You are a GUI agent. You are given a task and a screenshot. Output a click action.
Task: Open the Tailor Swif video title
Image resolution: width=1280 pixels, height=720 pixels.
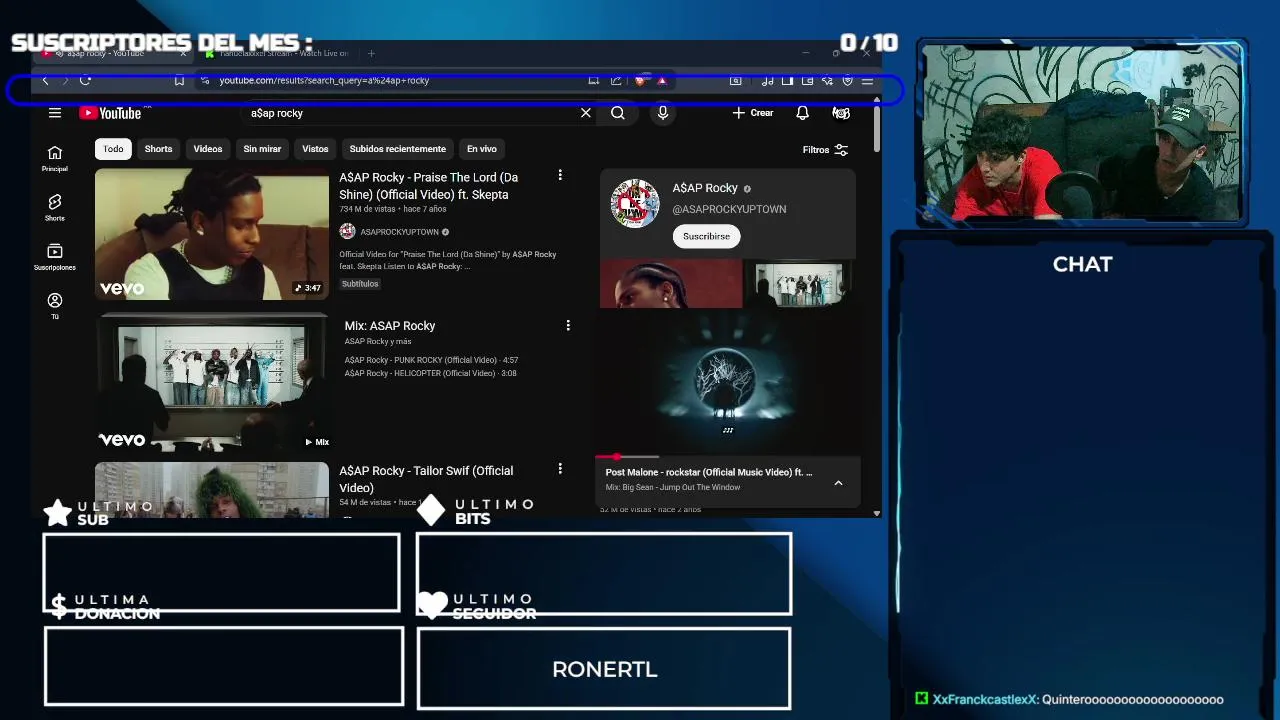426,479
